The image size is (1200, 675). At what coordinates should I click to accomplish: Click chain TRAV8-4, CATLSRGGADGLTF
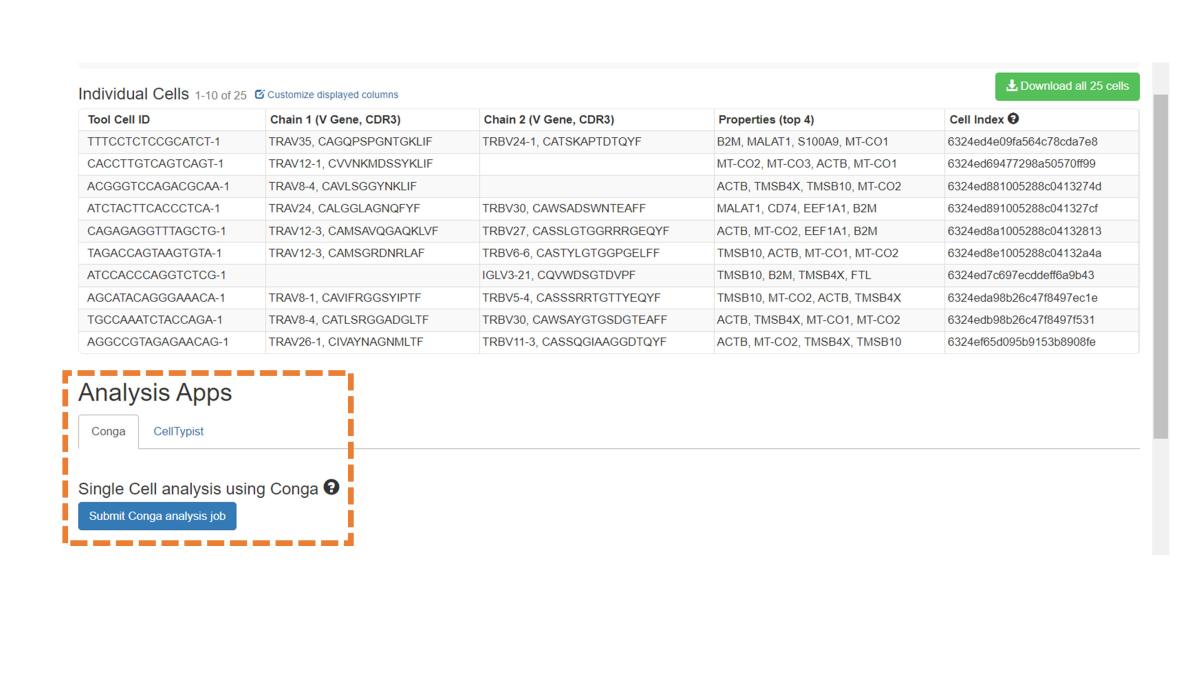[348, 320]
